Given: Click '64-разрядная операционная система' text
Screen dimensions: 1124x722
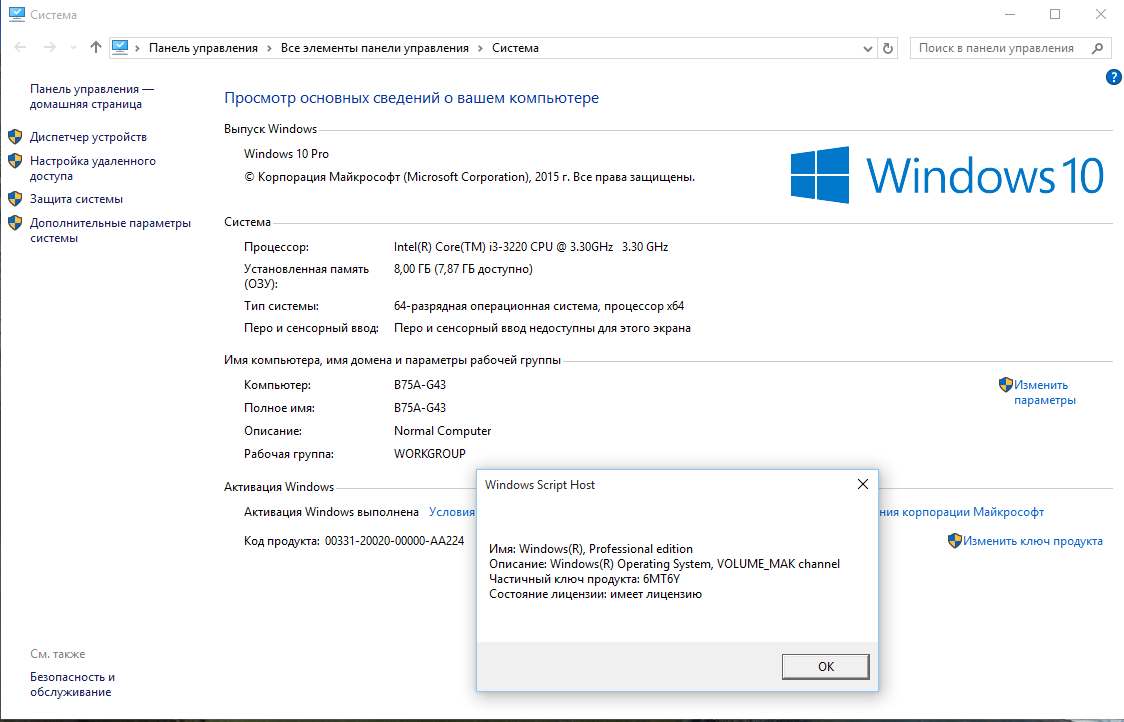Looking at the screenshot, I should point(538,306).
